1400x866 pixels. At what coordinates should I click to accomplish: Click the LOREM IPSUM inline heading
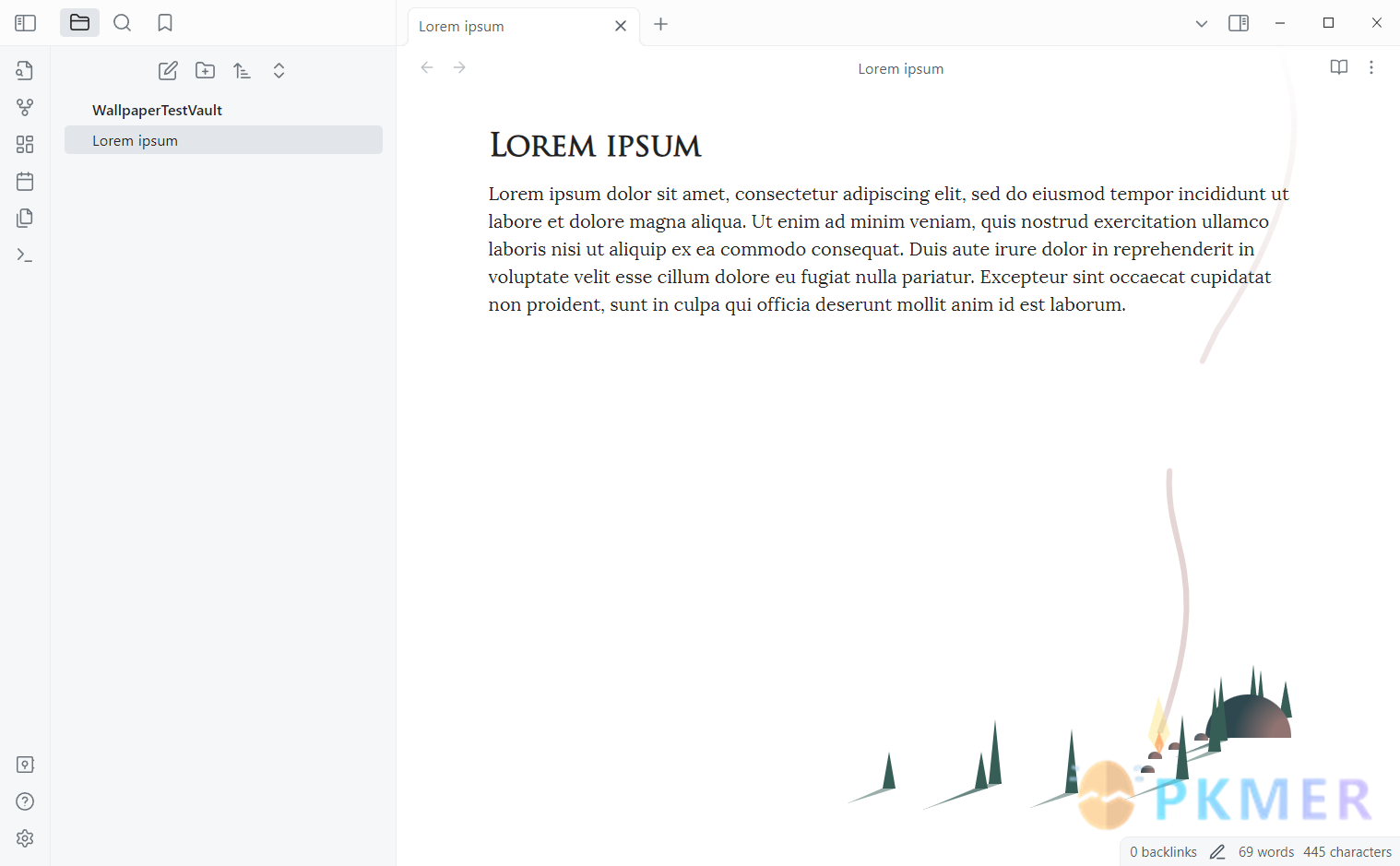595,146
